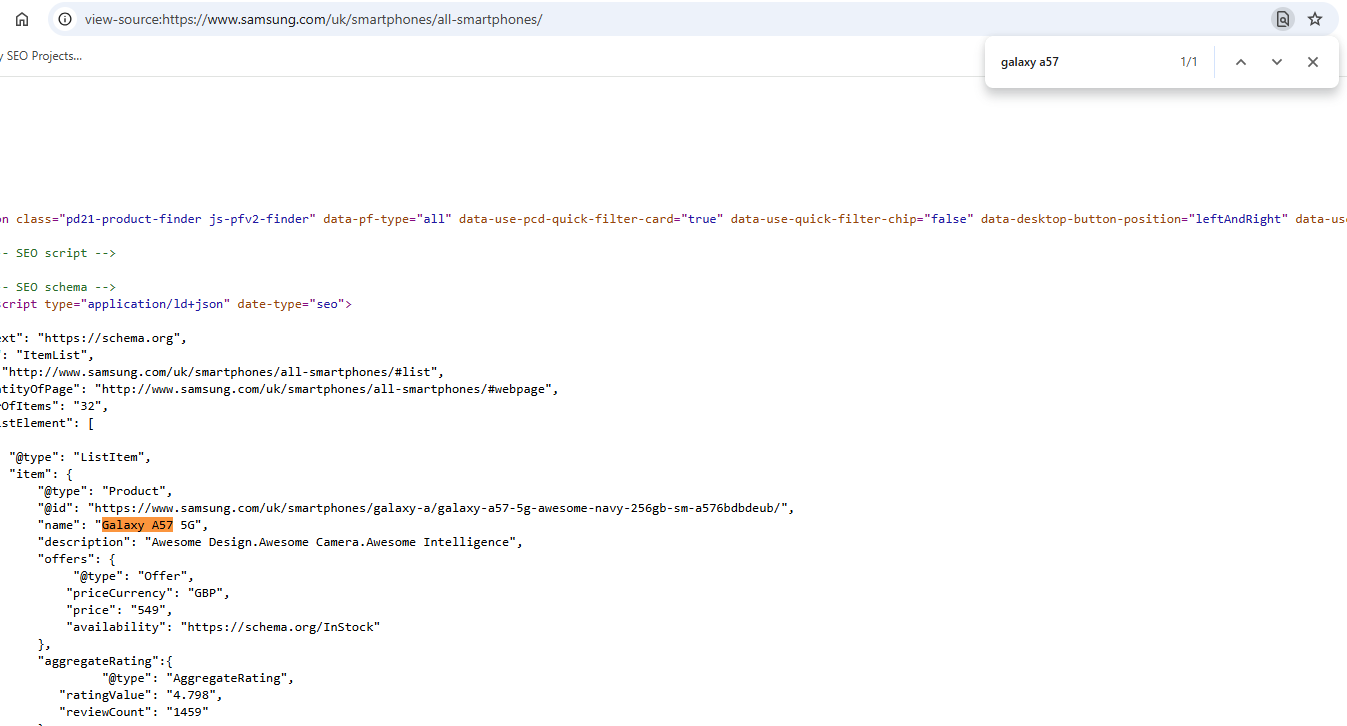Click the 'AggregateRating' type value
Image resolution: width=1347 pixels, height=726 pixels.
(229, 678)
